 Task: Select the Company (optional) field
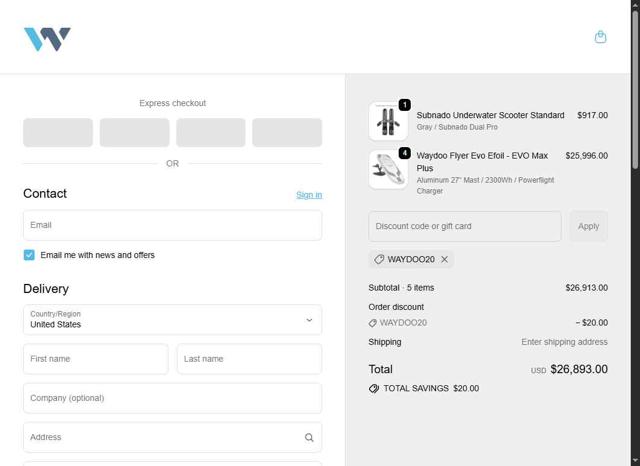172,398
